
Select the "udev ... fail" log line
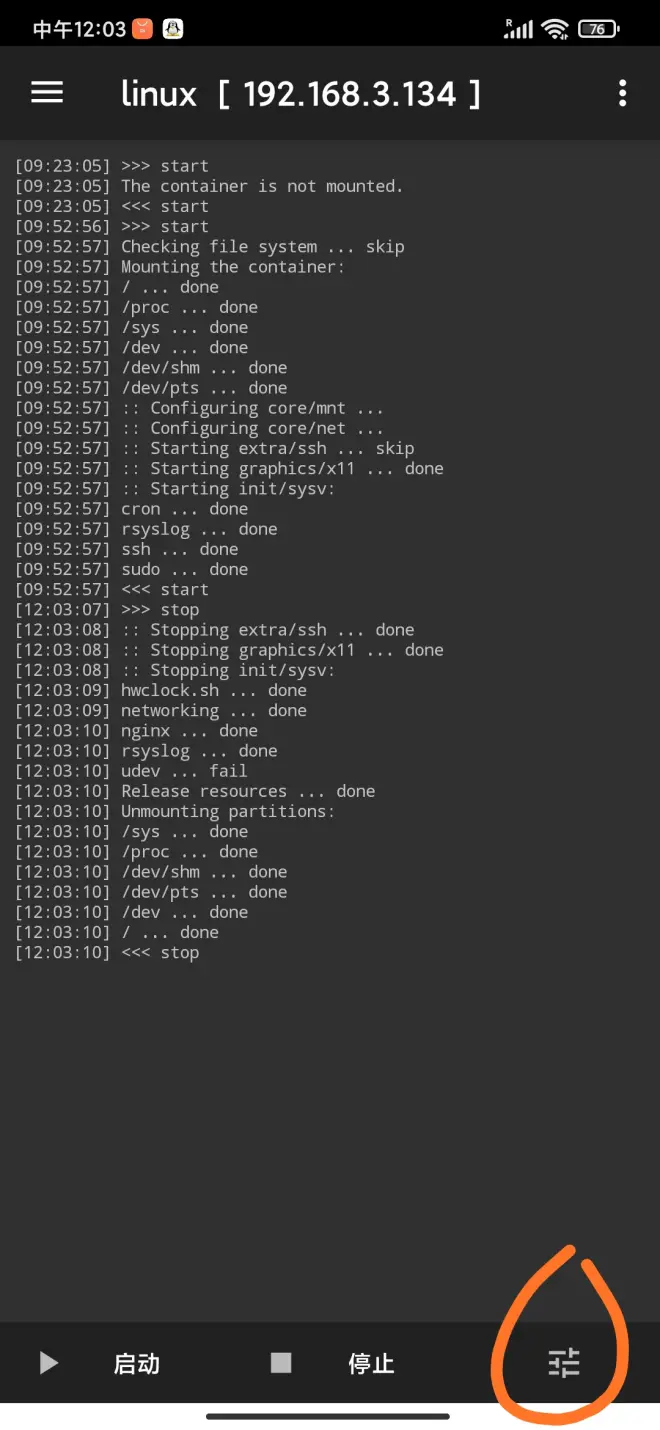point(131,771)
